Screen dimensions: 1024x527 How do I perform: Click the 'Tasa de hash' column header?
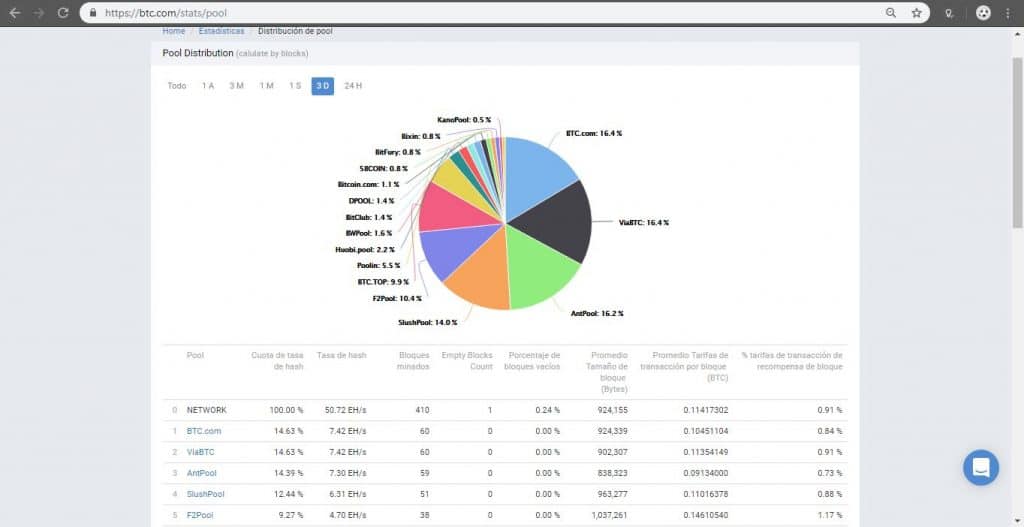tap(342, 355)
